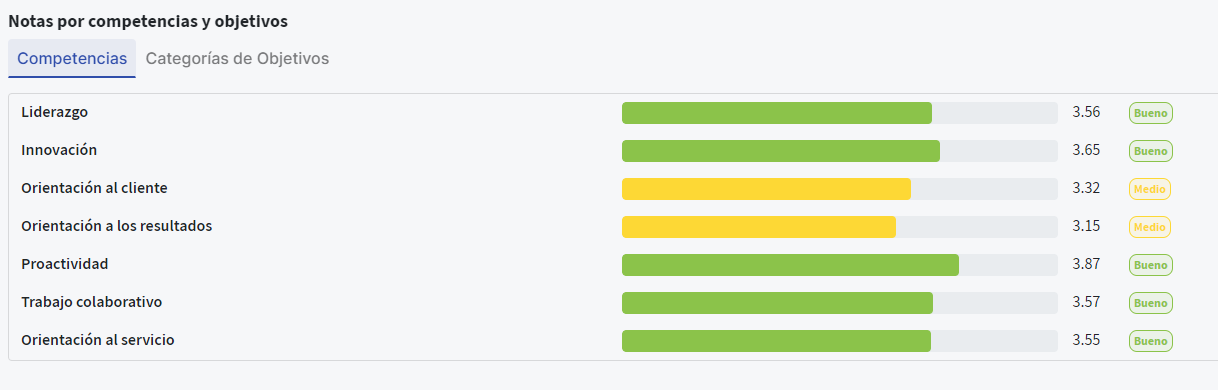Click the Innovación green progress bar
This screenshot has width=1218, height=390.
point(839,151)
